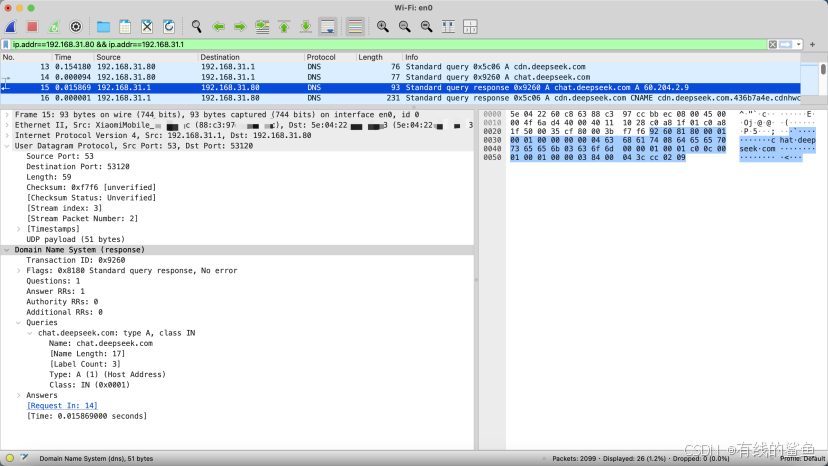
Task: Add a filter expression button
Action: coord(813,44)
